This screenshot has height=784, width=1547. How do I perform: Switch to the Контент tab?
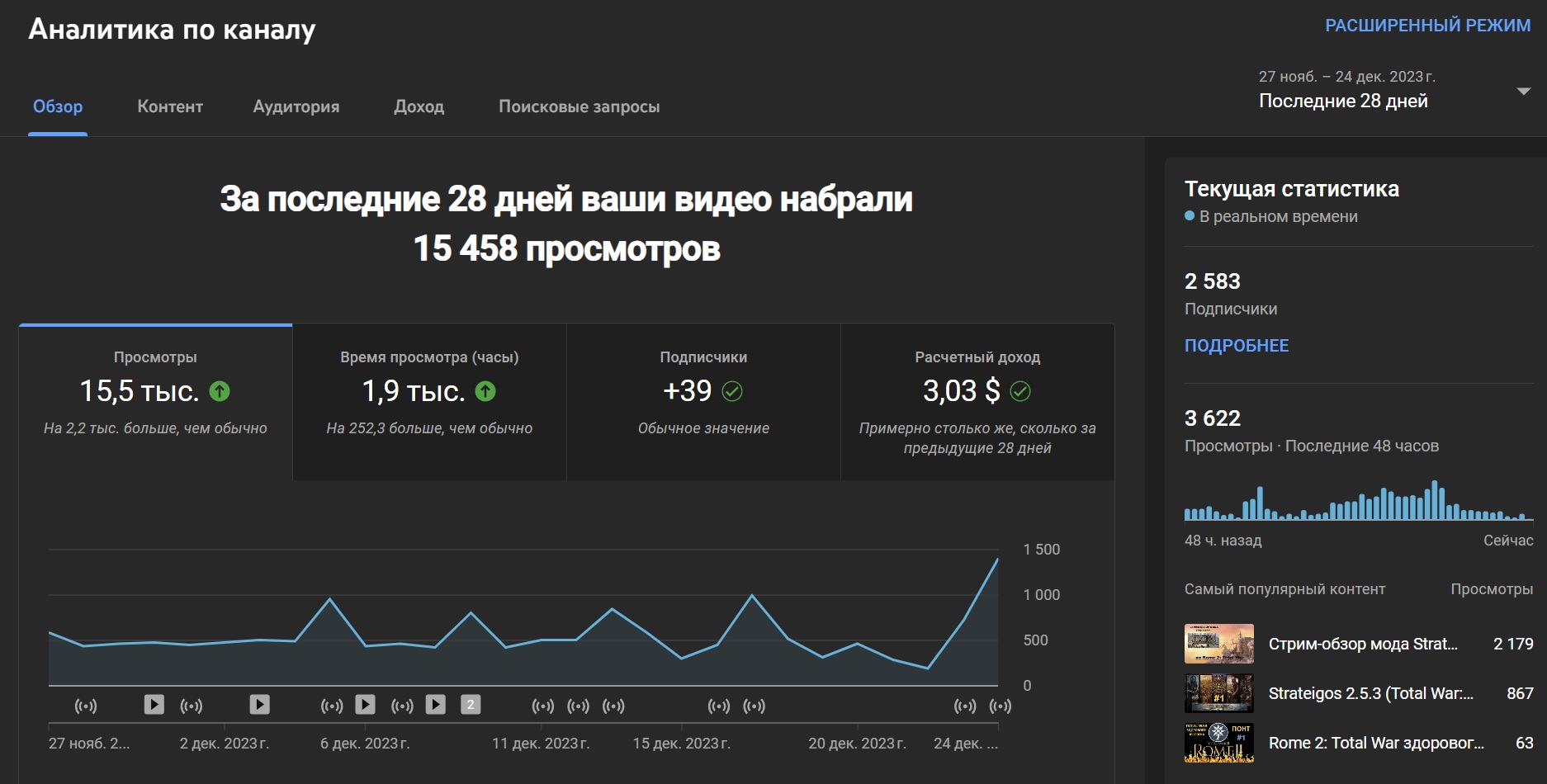pos(170,106)
